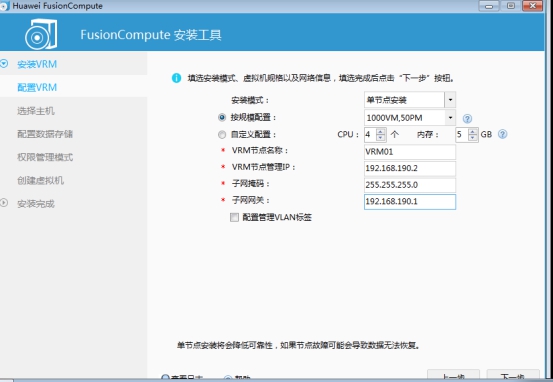553x382 pixels.
Task: Click the VRM节点名称 field with VRM01
Action: pyautogui.click(x=410, y=152)
